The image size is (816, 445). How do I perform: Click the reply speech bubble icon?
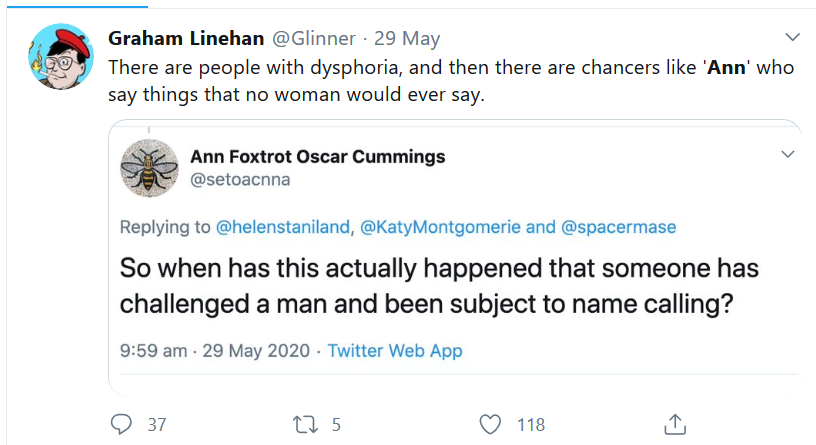pos(121,424)
